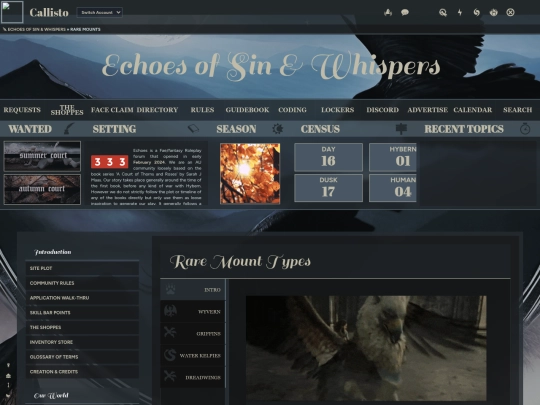Open Site Plot in sidebar
This screenshot has width=540, height=405.
[x=82, y=268]
